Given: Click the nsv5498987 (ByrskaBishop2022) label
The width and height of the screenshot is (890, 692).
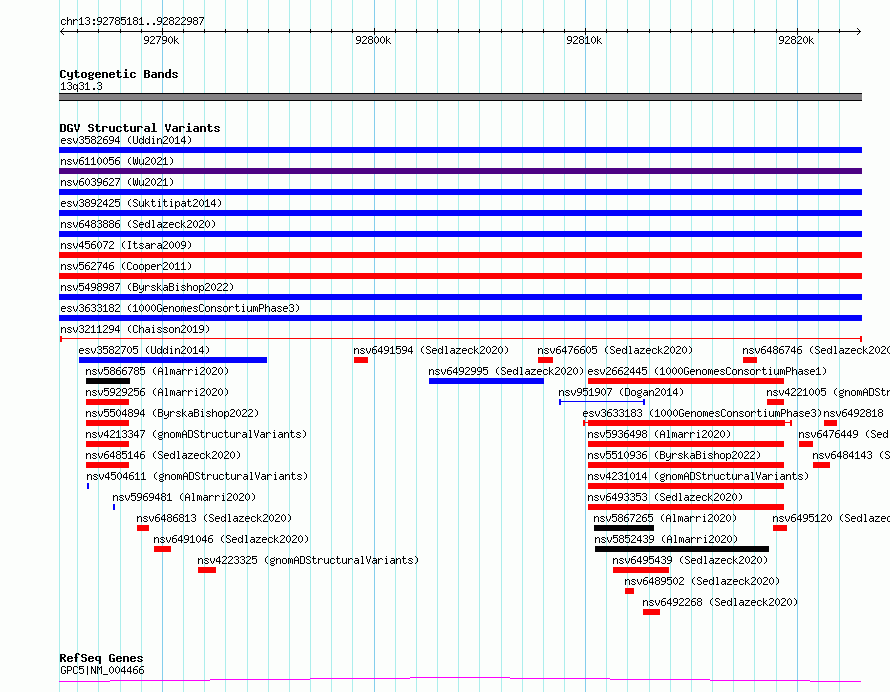Looking at the screenshot, I should (147, 287).
